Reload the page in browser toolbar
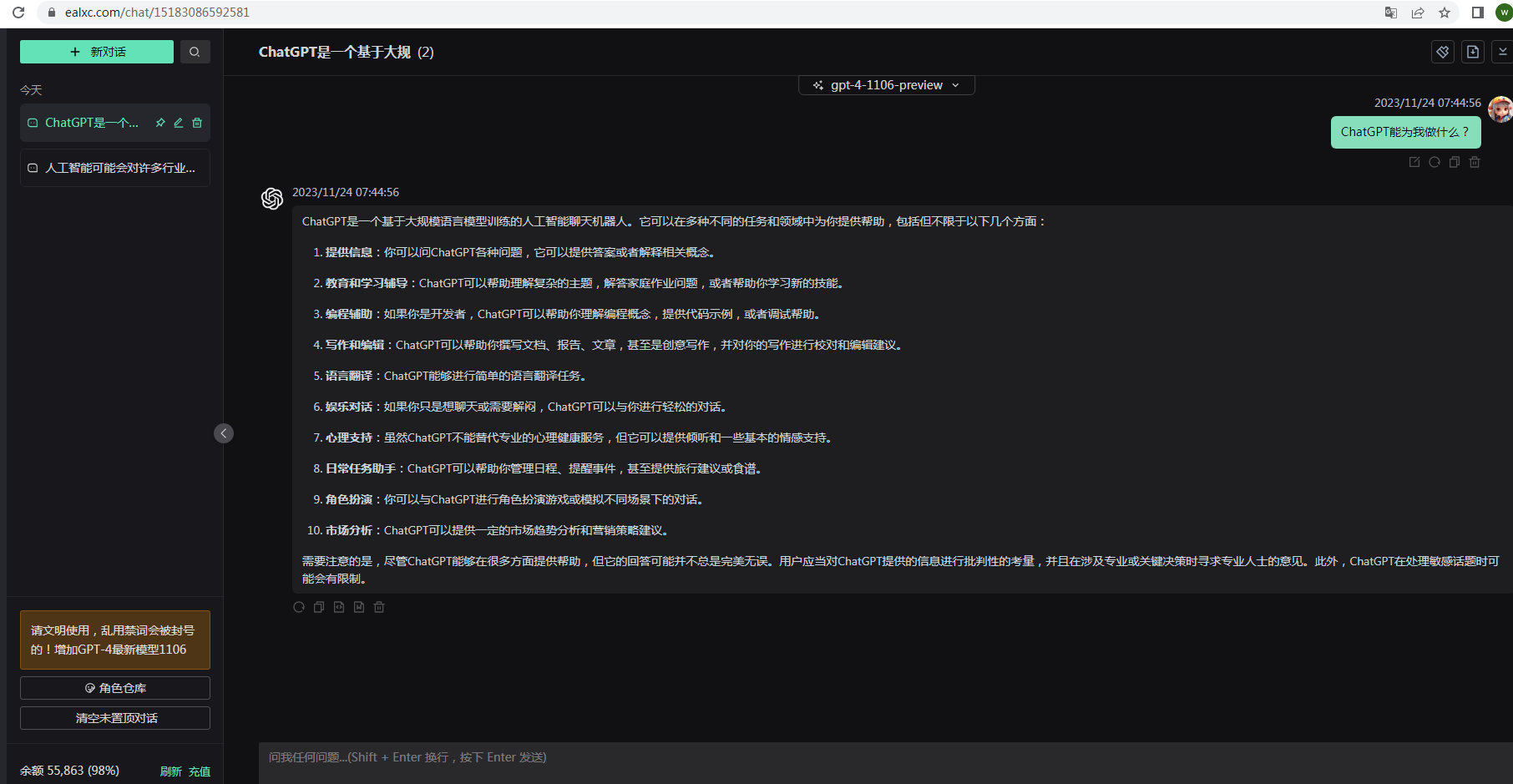This screenshot has height=784, width=1513. pos(18,13)
